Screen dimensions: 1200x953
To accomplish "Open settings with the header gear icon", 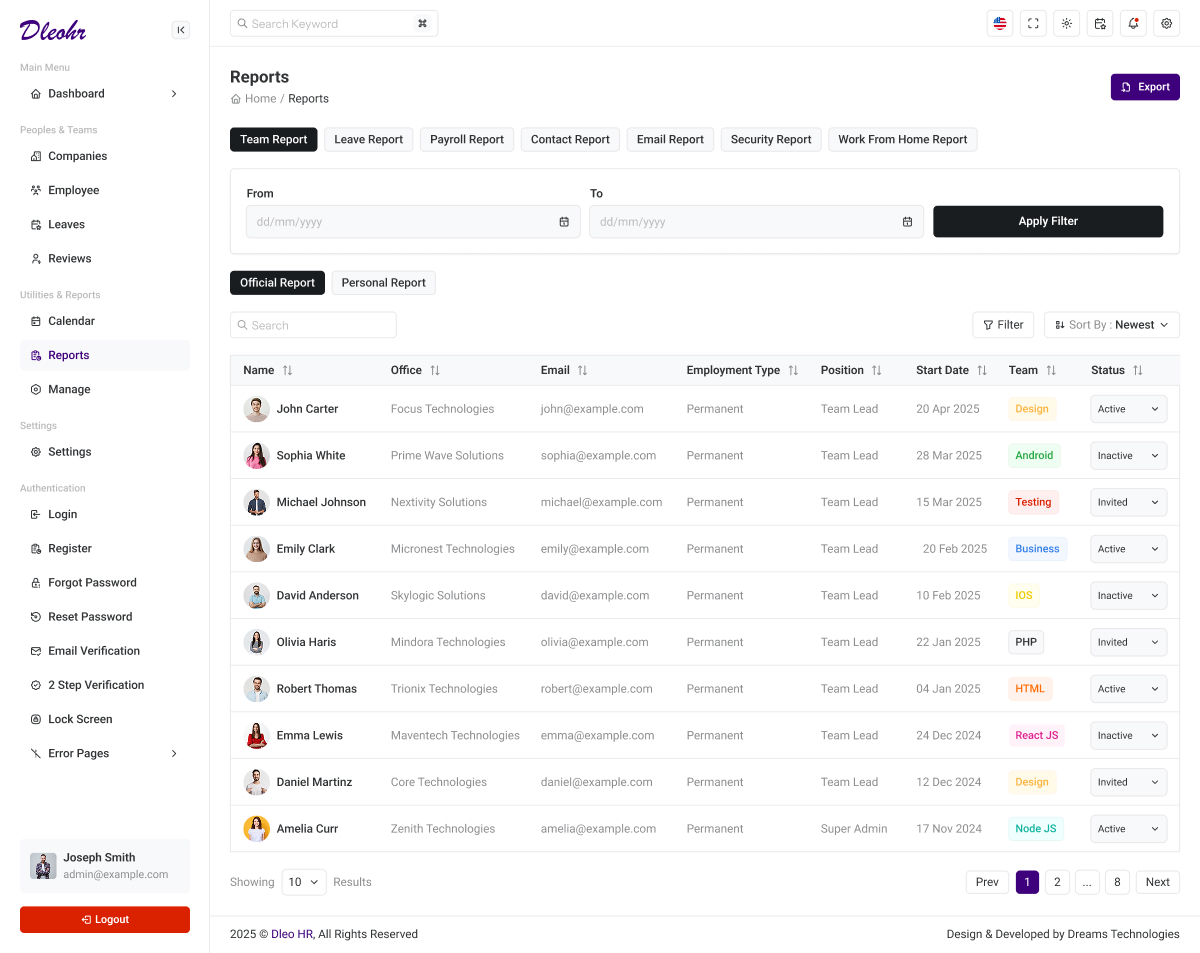I will click(1166, 23).
